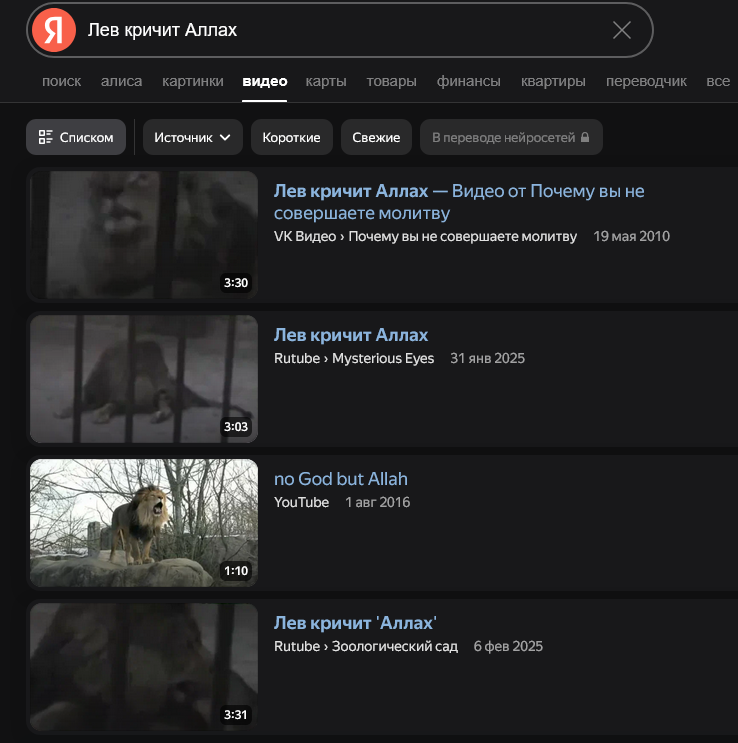The image size is (738, 743).
Task: Expand the 'Источник' dropdown filter
Action: 193,137
